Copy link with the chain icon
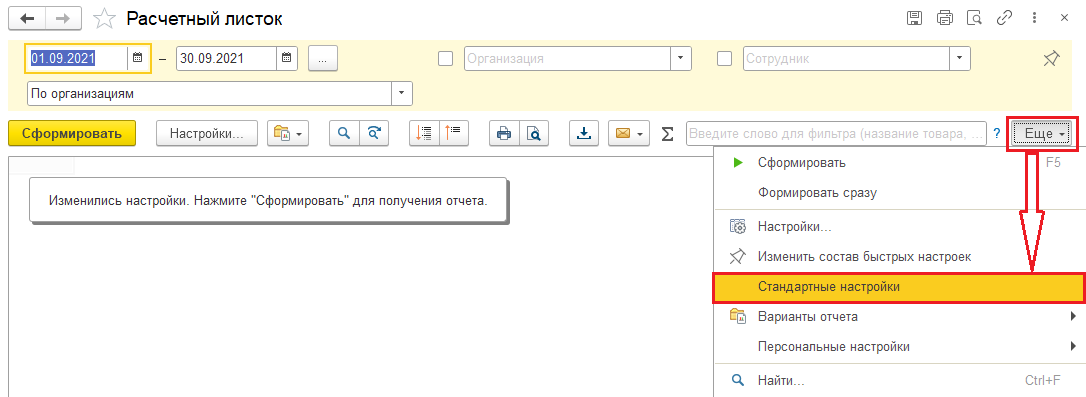Viewport: 1086px width, 397px height. [x=1004, y=19]
